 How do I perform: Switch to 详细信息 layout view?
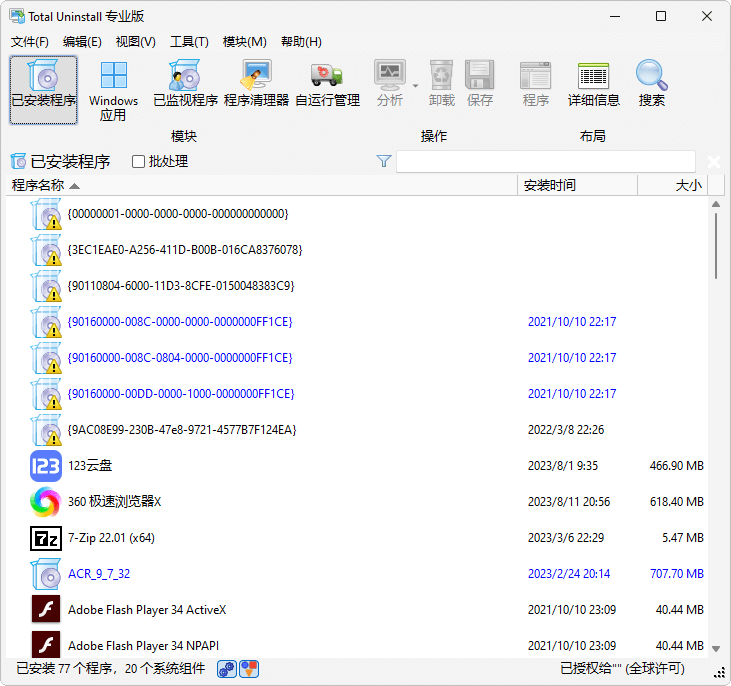click(x=593, y=83)
